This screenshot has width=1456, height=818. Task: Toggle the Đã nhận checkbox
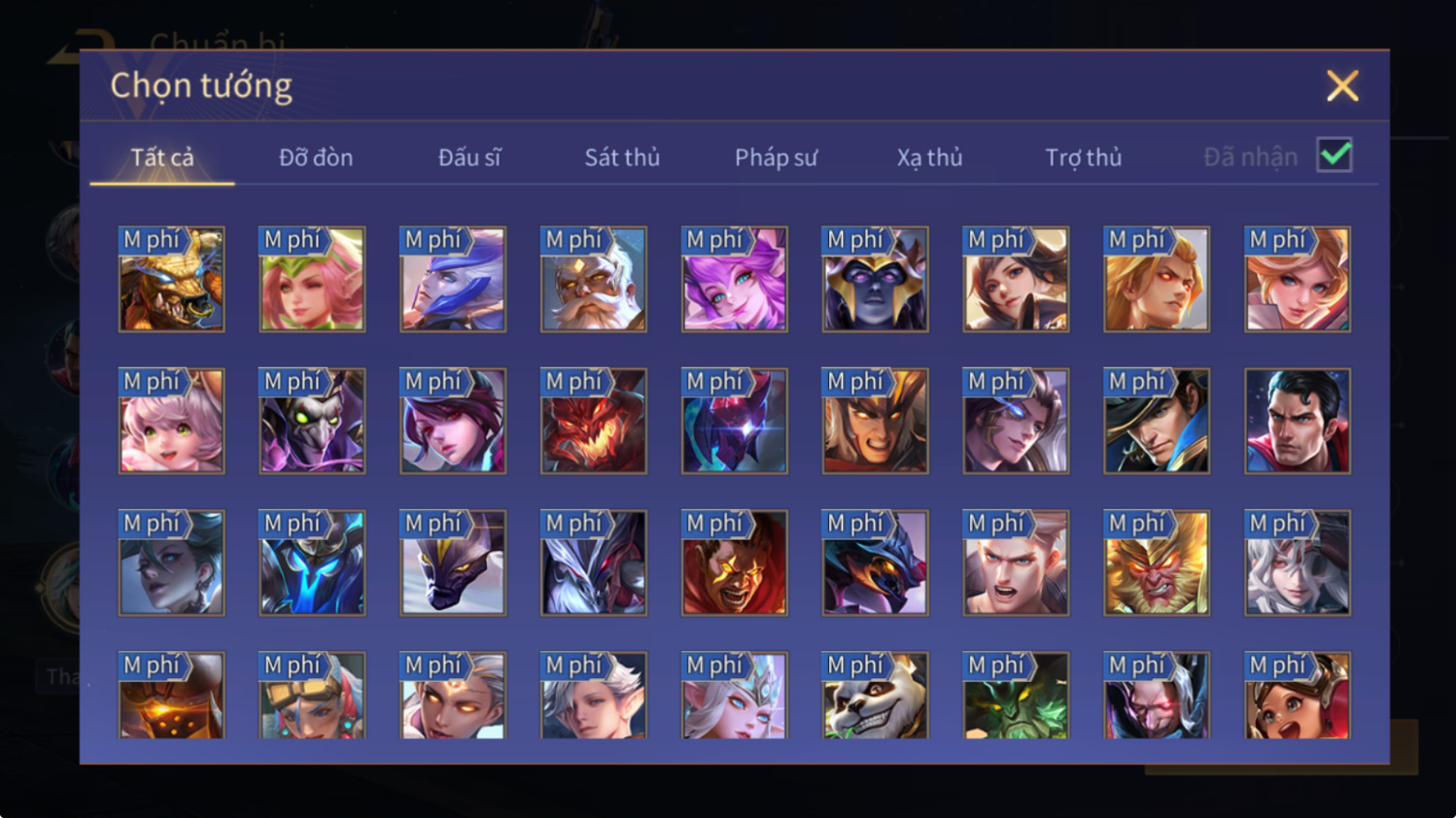click(1335, 155)
